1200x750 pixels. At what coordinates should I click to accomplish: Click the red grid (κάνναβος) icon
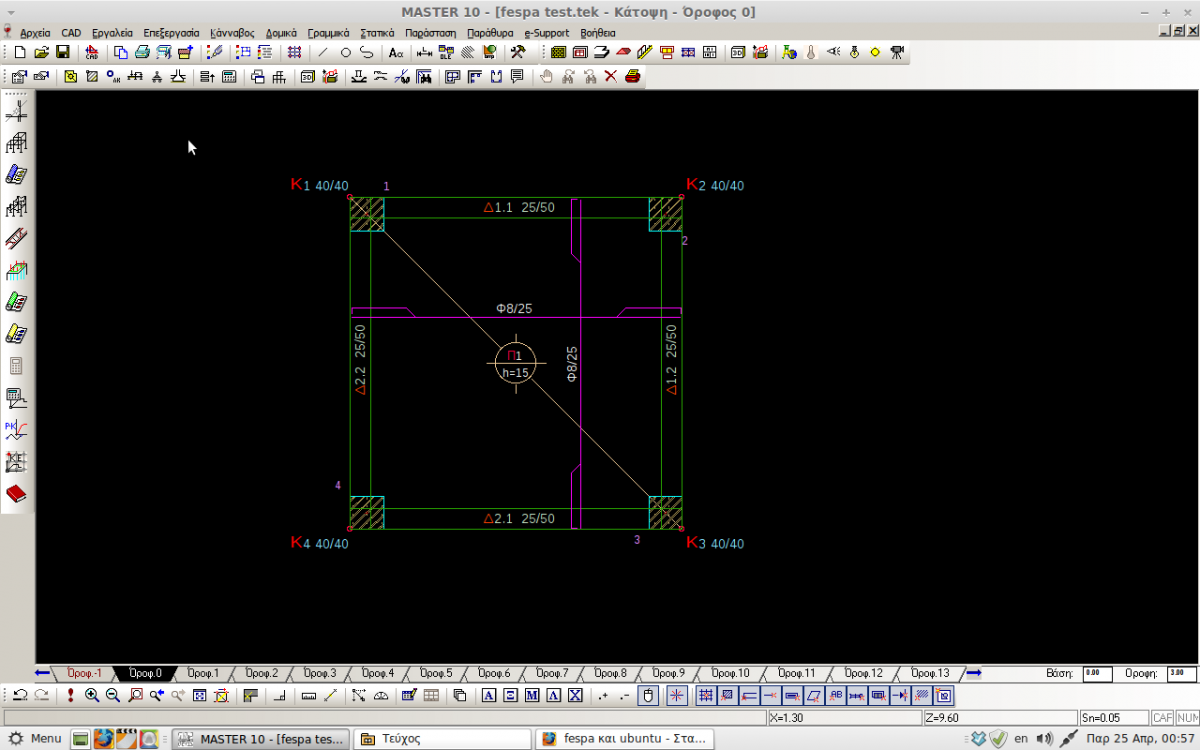(295, 52)
